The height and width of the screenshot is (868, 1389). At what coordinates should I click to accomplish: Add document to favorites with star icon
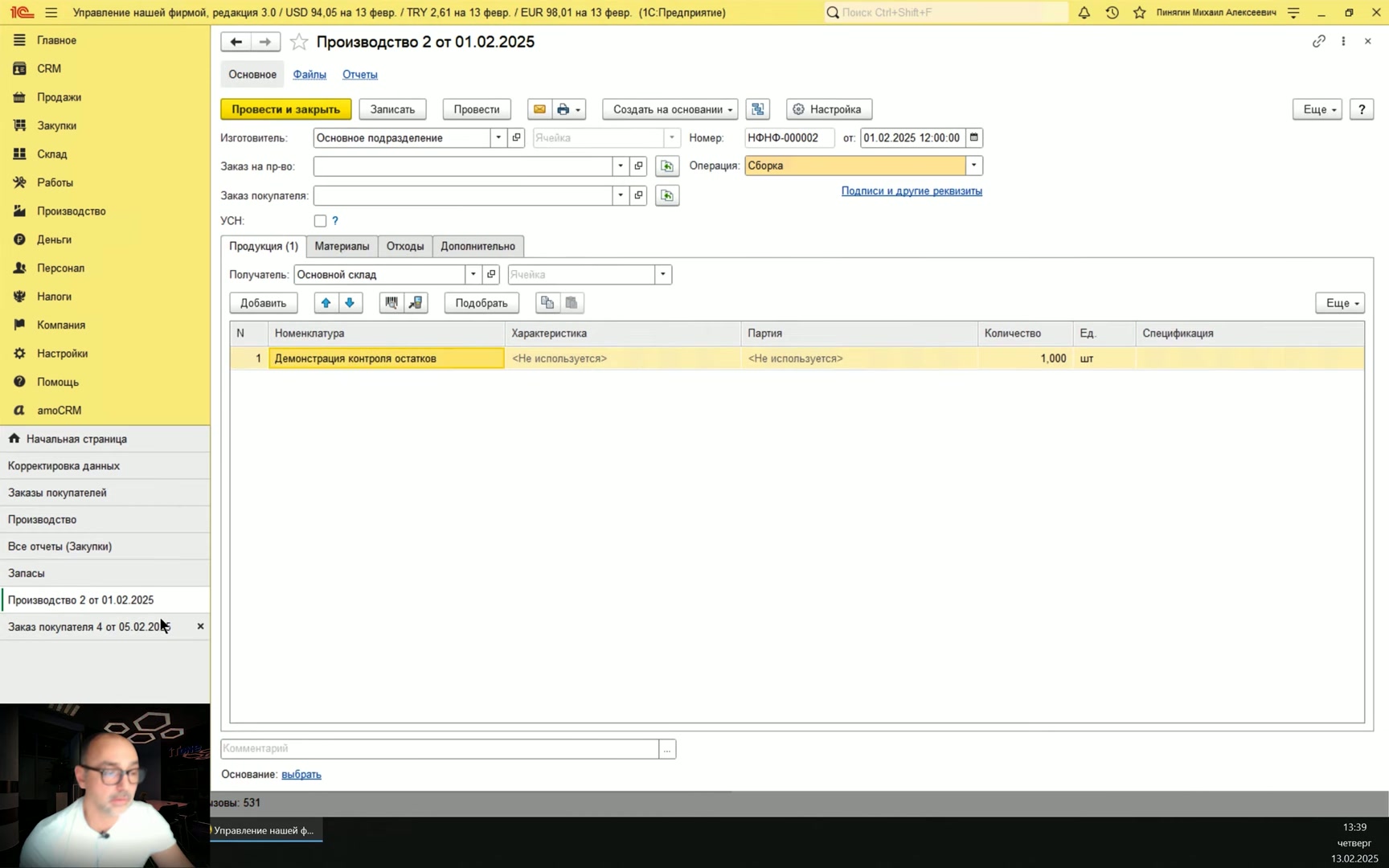point(299,42)
